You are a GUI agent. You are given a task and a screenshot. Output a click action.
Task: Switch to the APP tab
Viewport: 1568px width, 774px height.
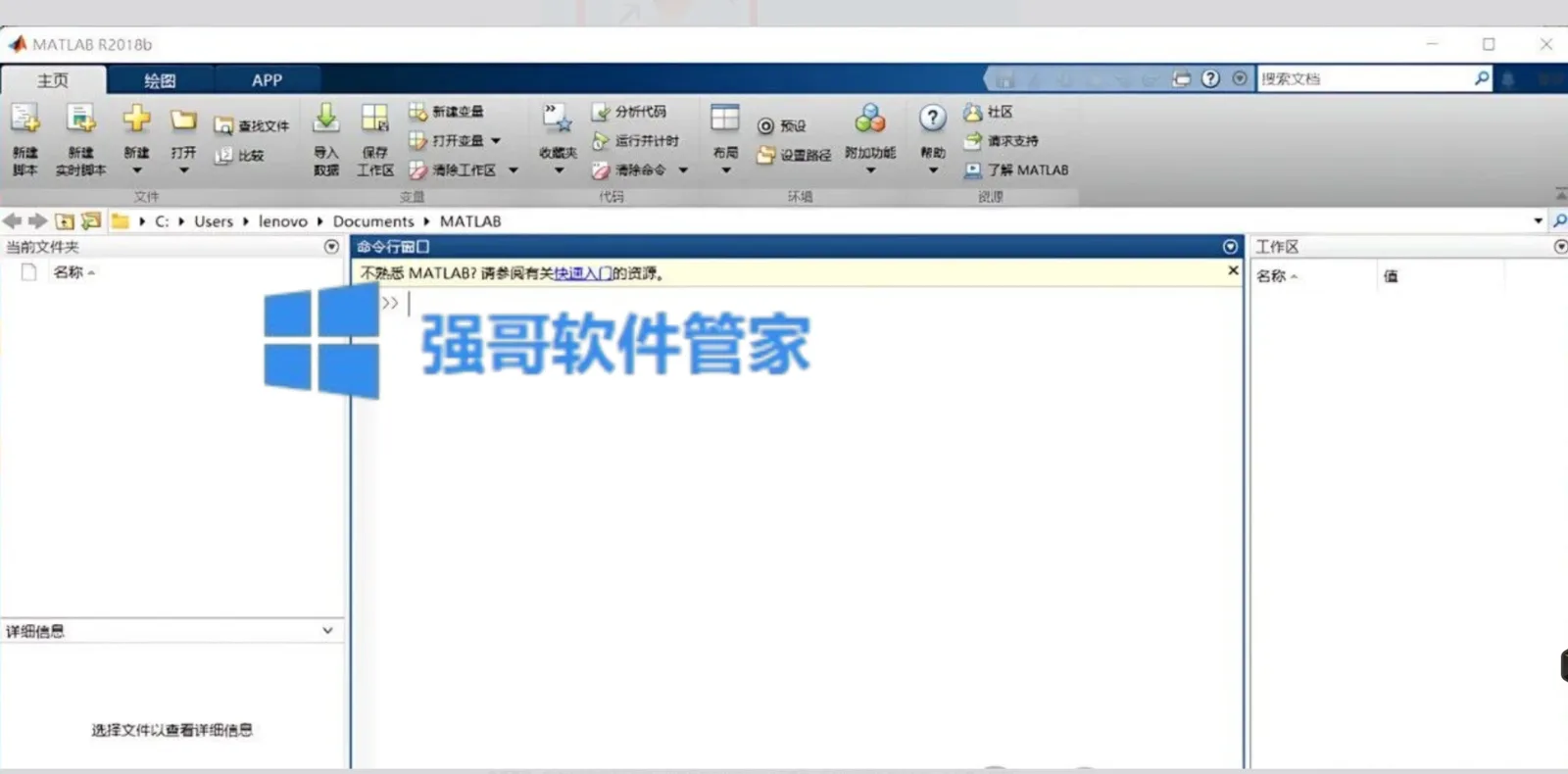point(267,80)
